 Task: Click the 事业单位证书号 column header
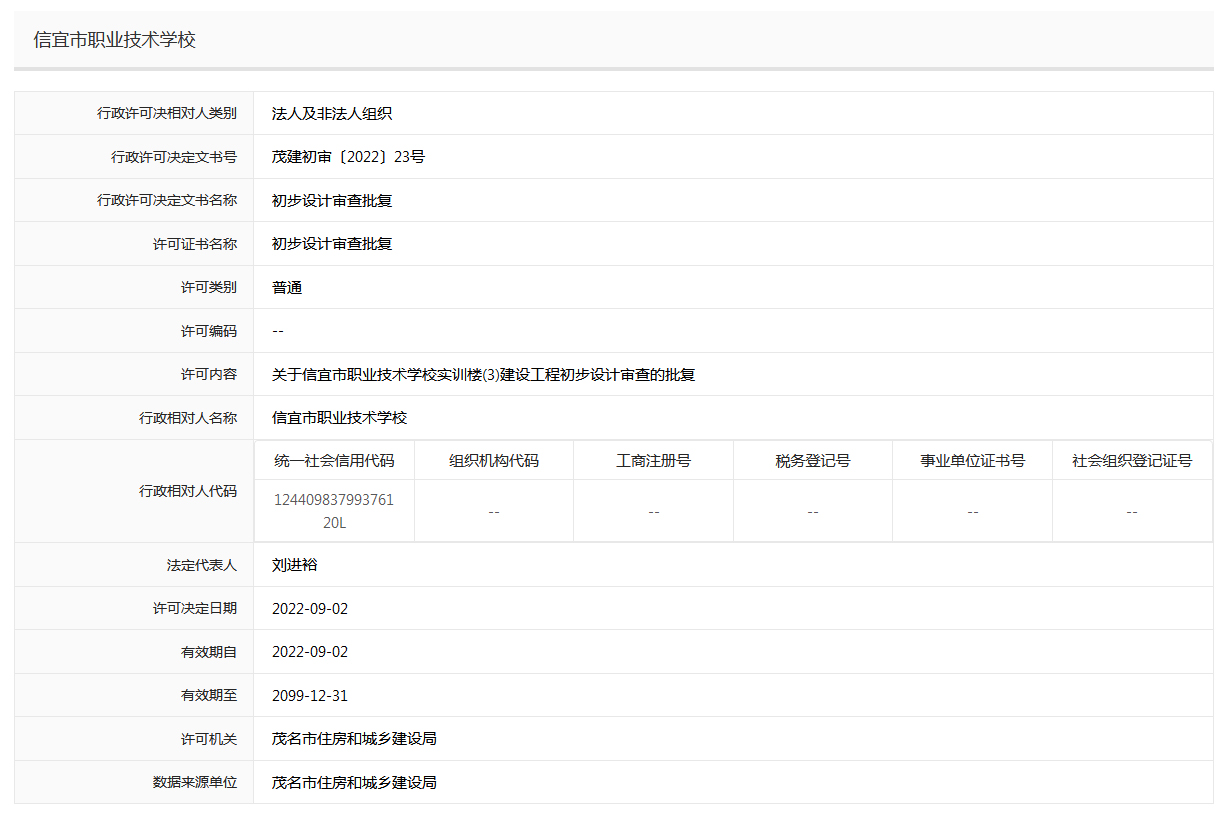972,461
